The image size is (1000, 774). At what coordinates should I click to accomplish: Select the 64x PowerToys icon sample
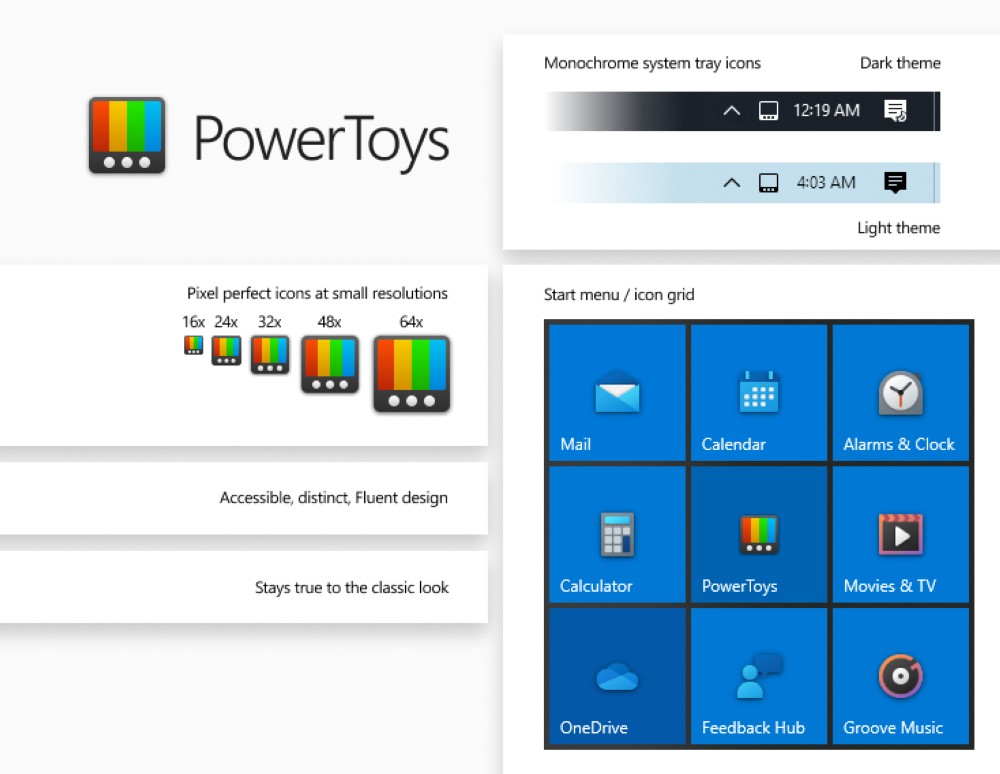412,374
